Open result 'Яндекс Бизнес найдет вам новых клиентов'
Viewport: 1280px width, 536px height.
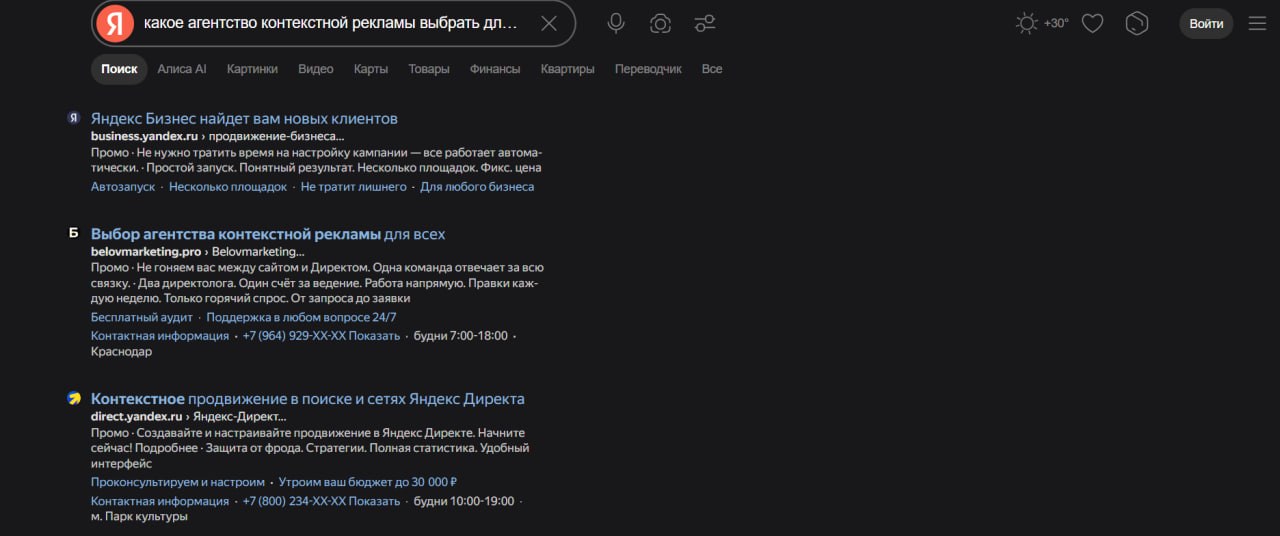click(244, 119)
